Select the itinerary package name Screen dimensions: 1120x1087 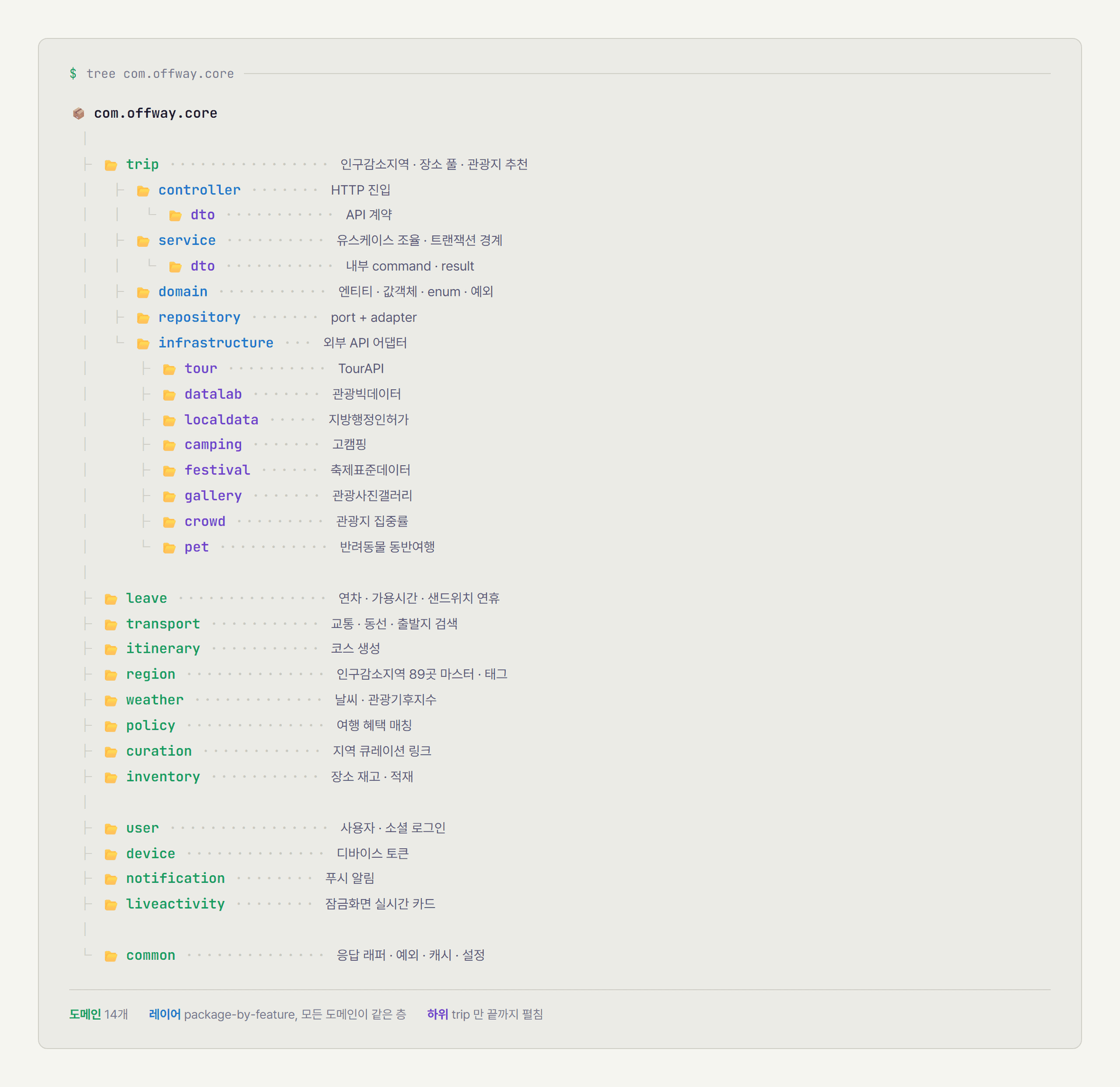(x=163, y=649)
